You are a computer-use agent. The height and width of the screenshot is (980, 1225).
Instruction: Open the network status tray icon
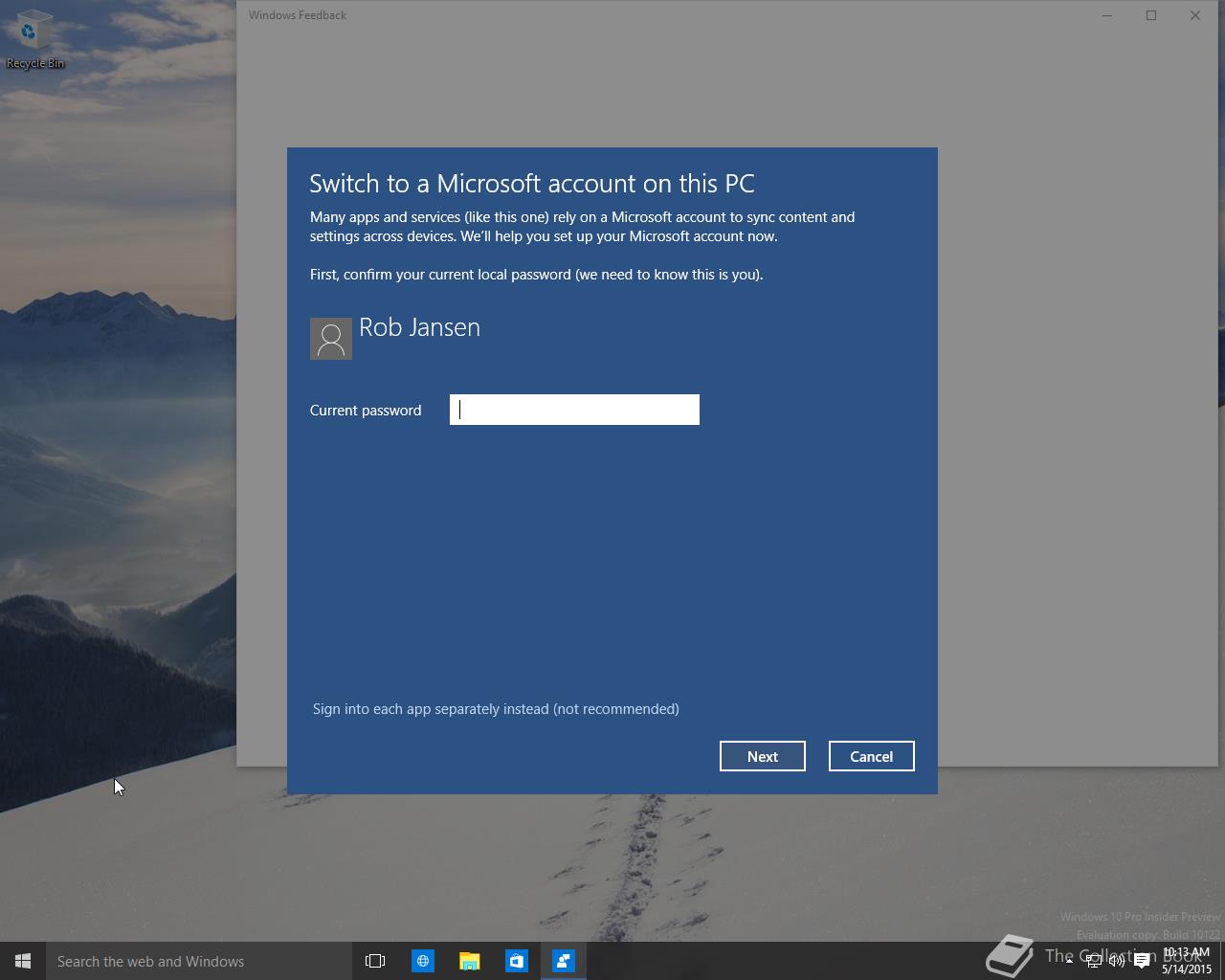[x=1093, y=961]
